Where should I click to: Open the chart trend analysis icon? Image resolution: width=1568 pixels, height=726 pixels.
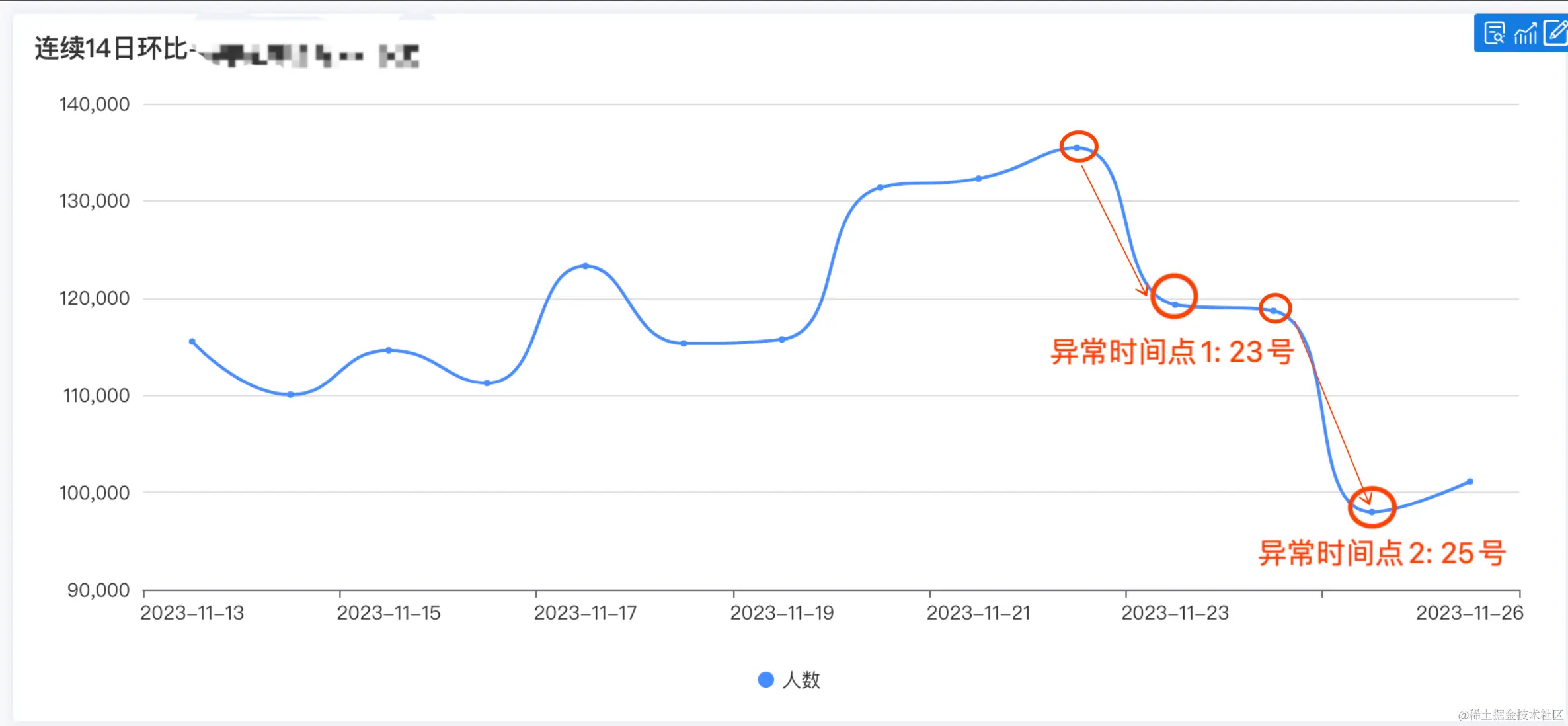pyautogui.click(x=1526, y=33)
